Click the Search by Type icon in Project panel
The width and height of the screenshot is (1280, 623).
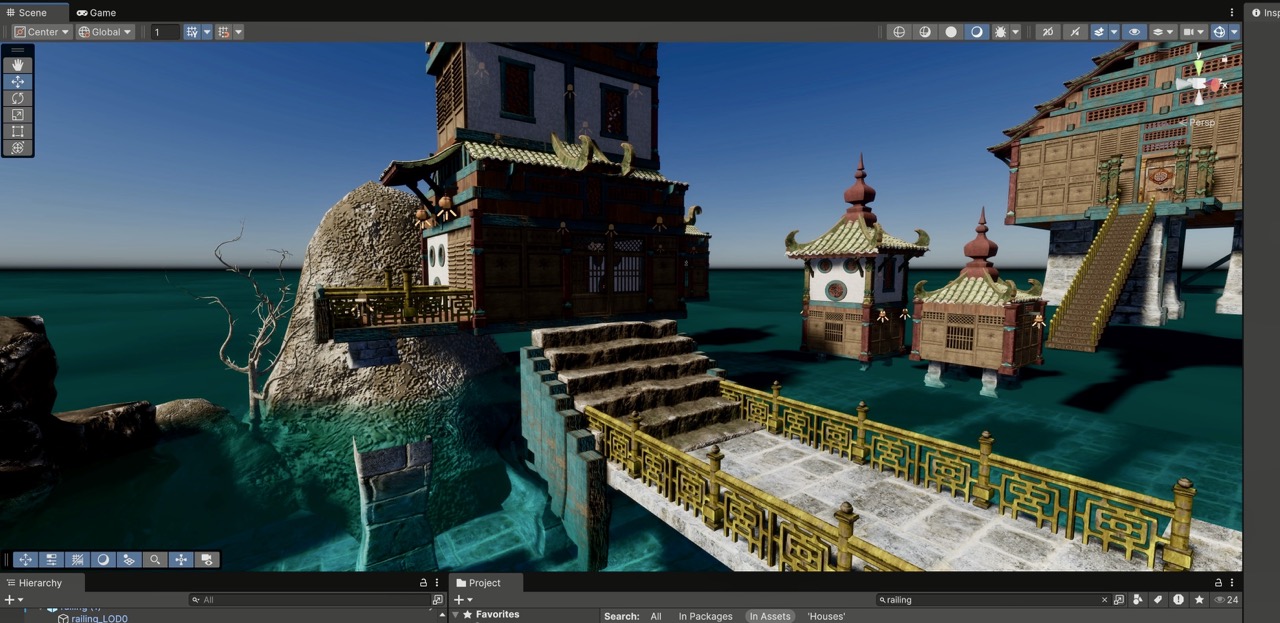click(x=1138, y=600)
